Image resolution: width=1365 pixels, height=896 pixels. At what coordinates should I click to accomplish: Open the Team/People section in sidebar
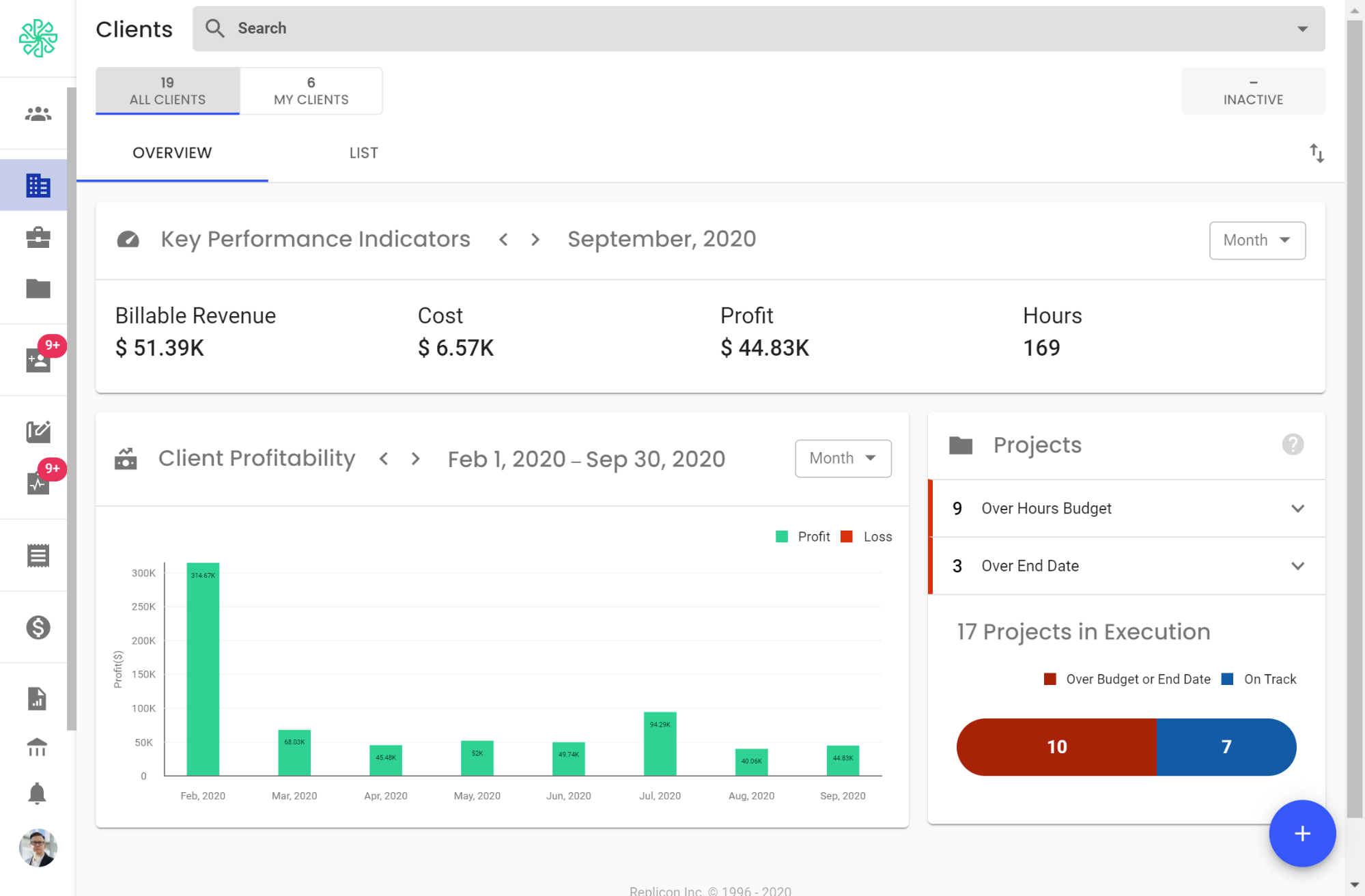coord(38,113)
